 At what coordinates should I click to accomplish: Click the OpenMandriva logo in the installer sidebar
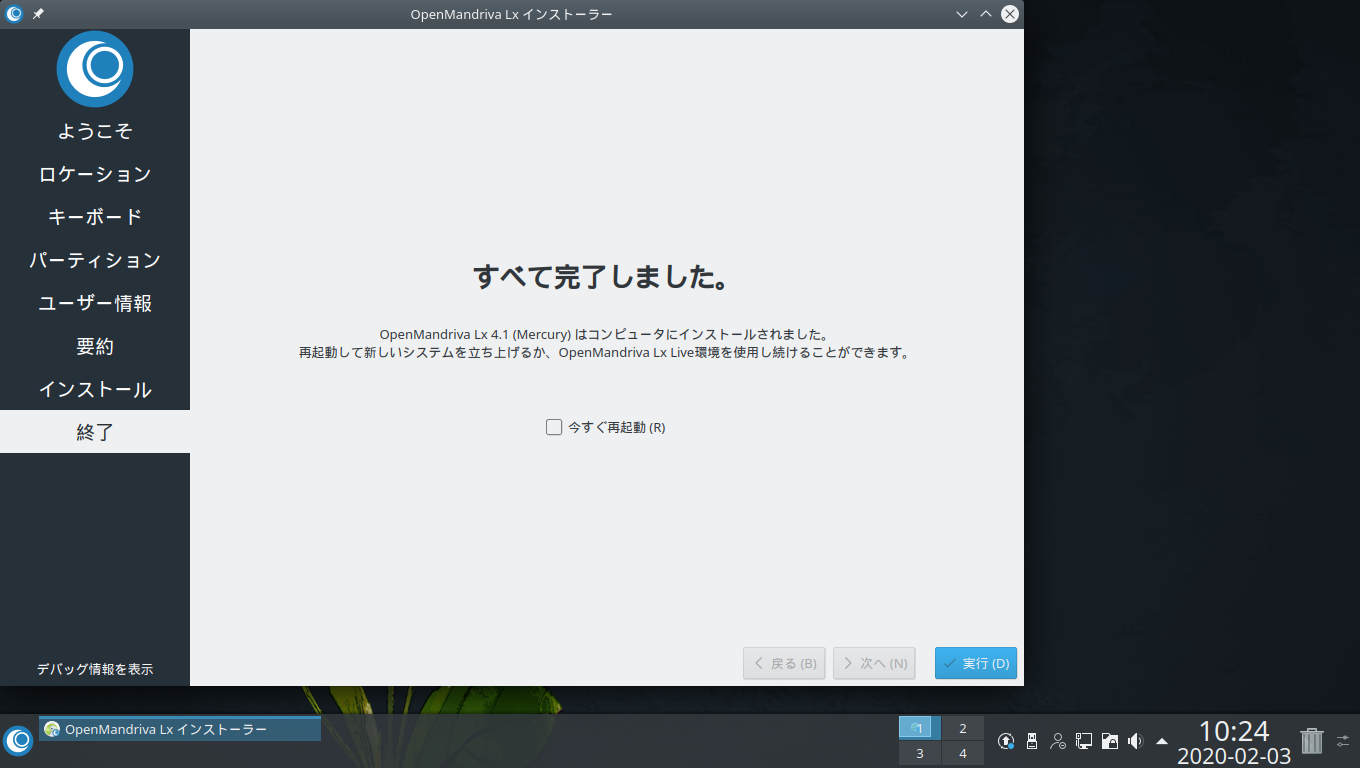95,69
